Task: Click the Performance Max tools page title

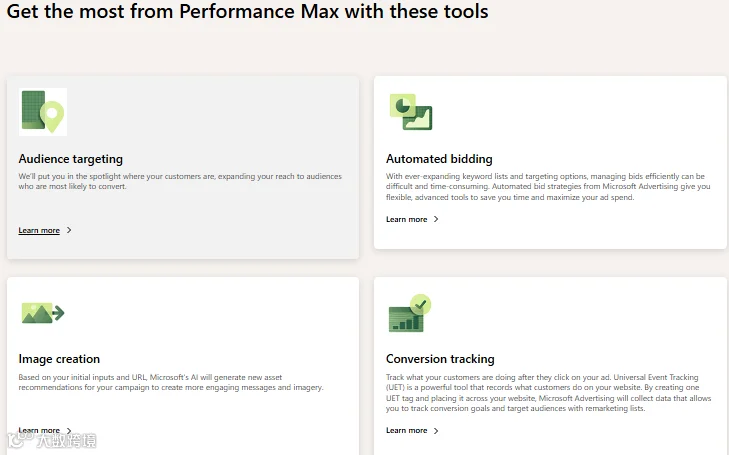Action: pos(247,11)
